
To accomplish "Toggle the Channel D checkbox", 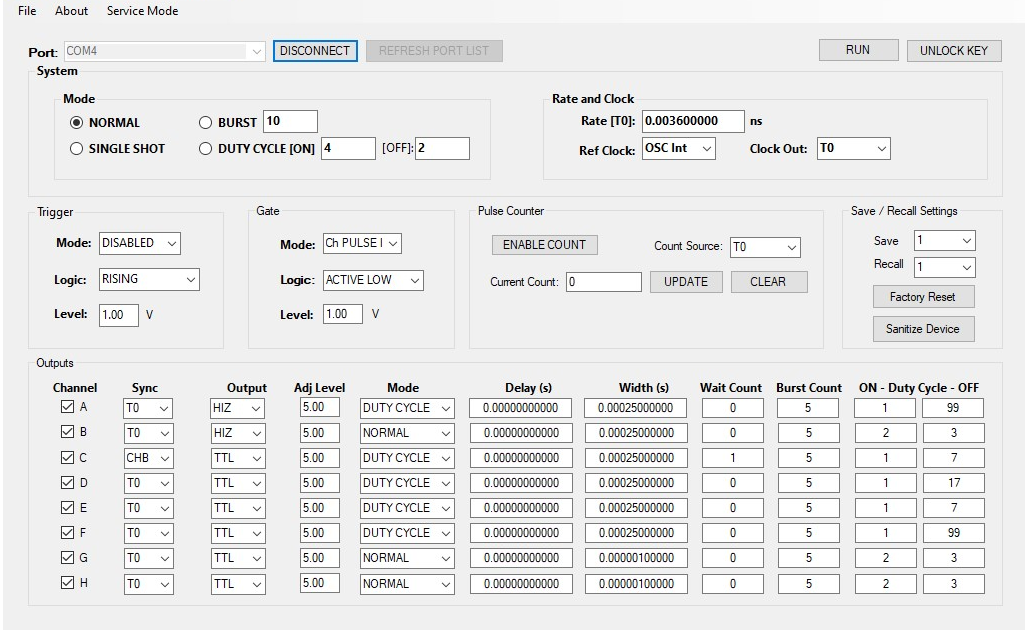I will pyautogui.click(x=68, y=482).
